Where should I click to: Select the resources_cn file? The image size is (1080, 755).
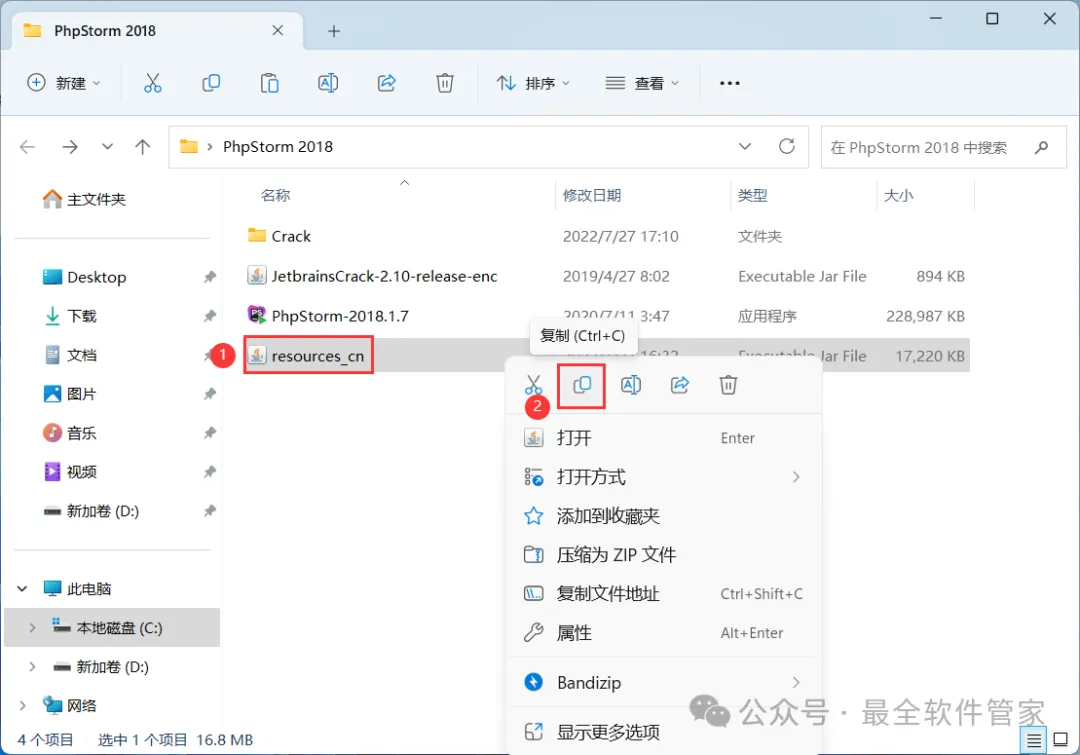tap(308, 355)
